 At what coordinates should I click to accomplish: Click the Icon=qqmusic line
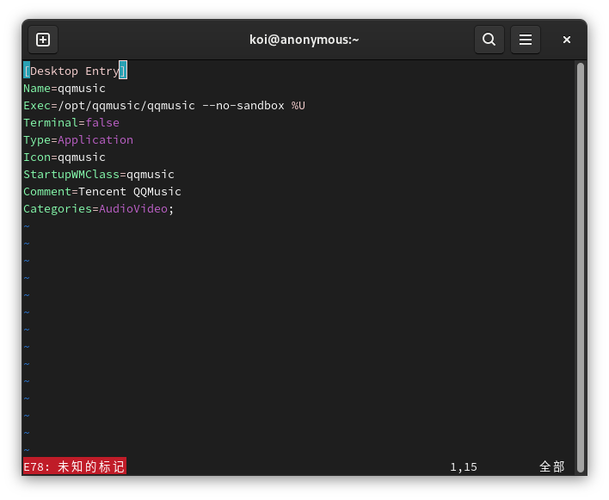pos(64,157)
